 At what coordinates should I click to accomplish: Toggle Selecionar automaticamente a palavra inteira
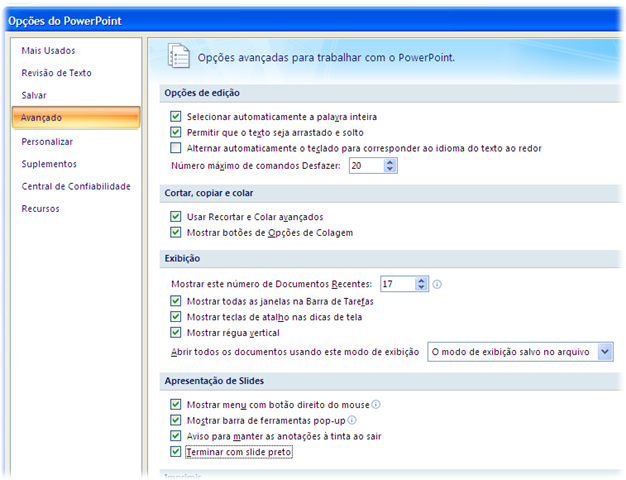click(x=176, y=117)
